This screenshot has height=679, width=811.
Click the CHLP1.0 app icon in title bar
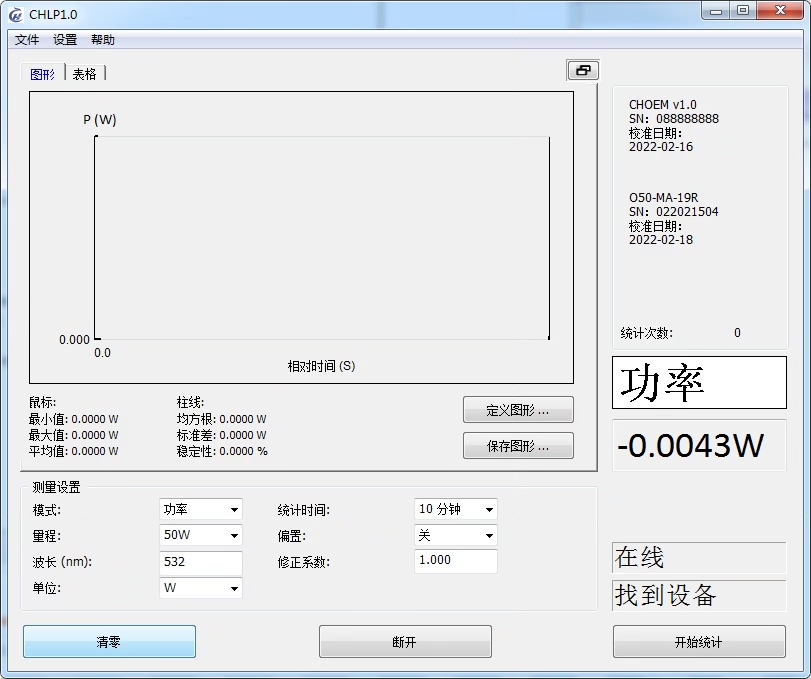tap(16, 14)
